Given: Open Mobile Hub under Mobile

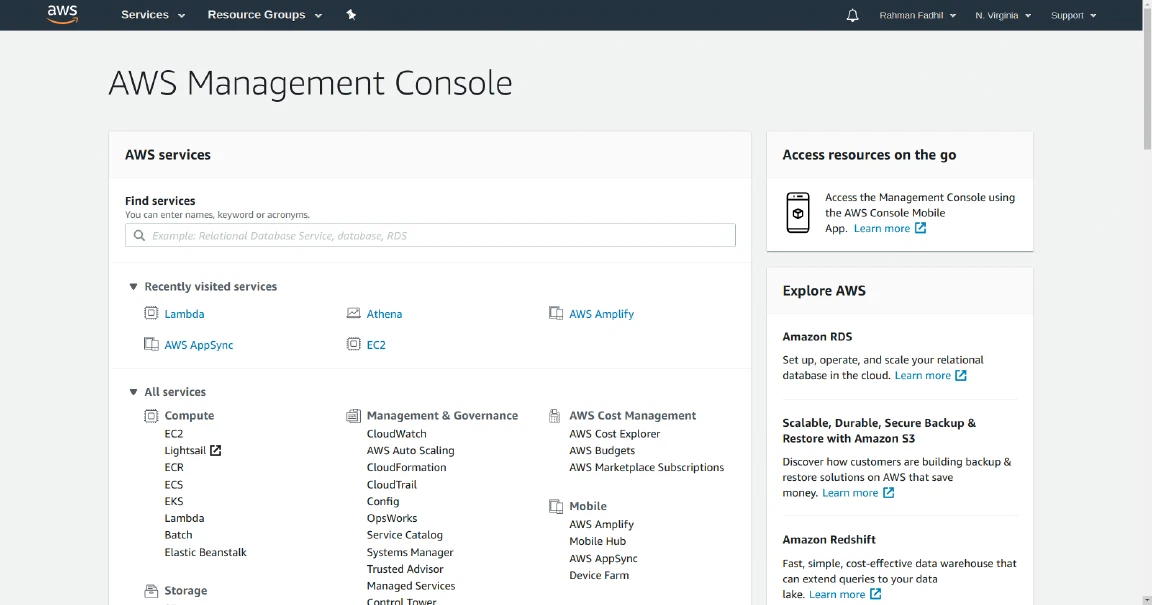Looking at the screenshot, I should (x=597, y=541).
